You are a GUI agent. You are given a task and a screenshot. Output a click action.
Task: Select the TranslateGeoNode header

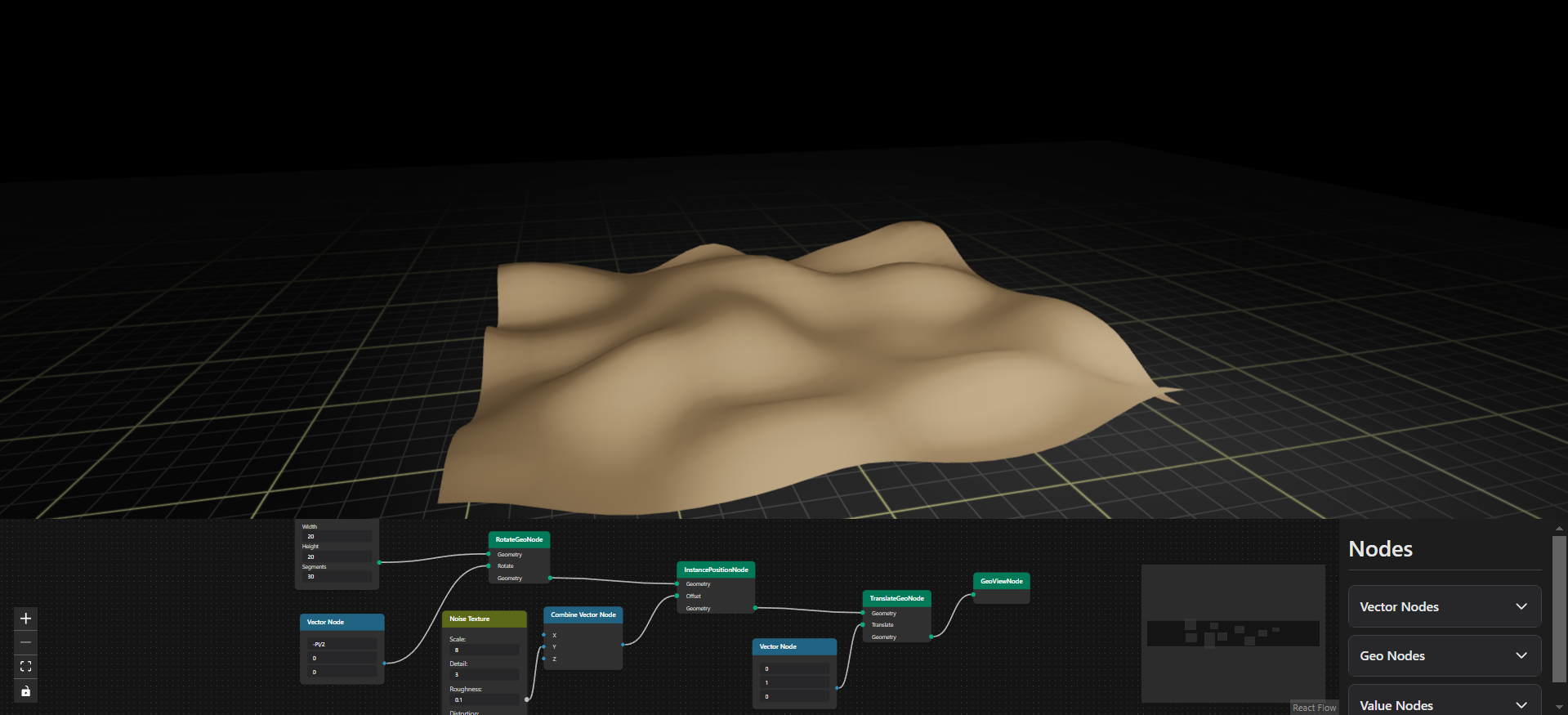[896, 598]
